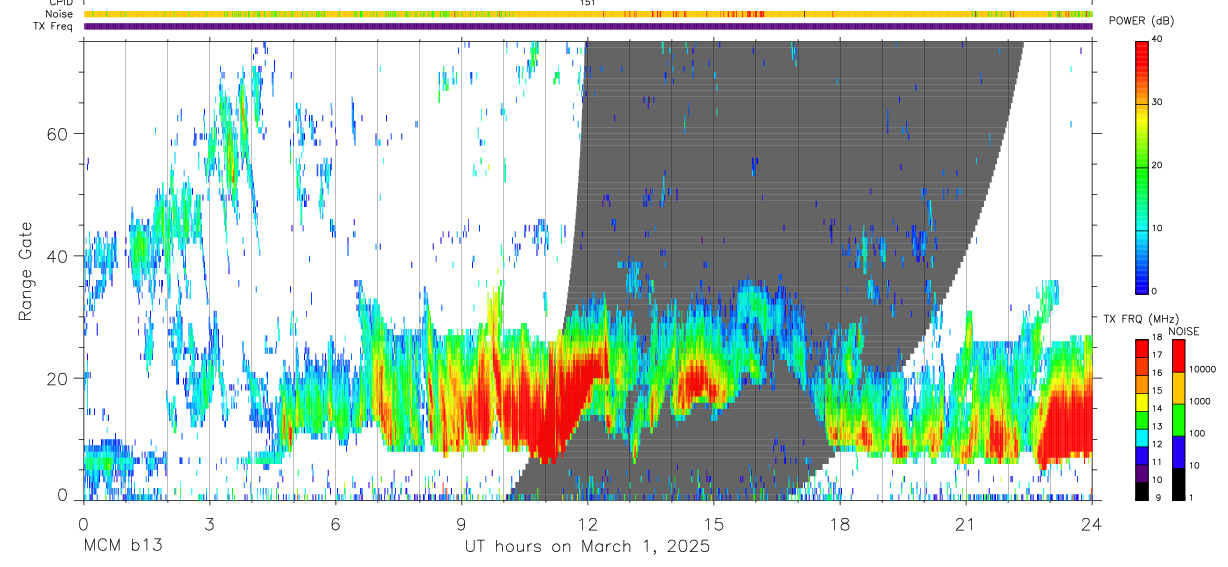Click the '3' tick on the UT hours axis

[210, 523]
